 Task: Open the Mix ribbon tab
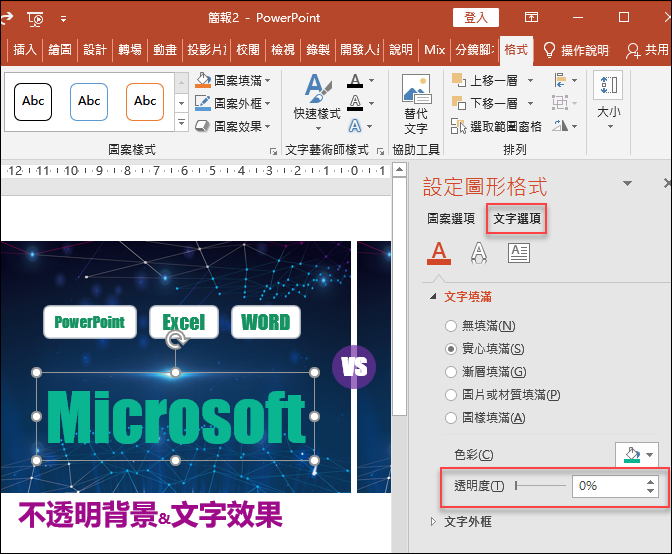tap(435, 50)
